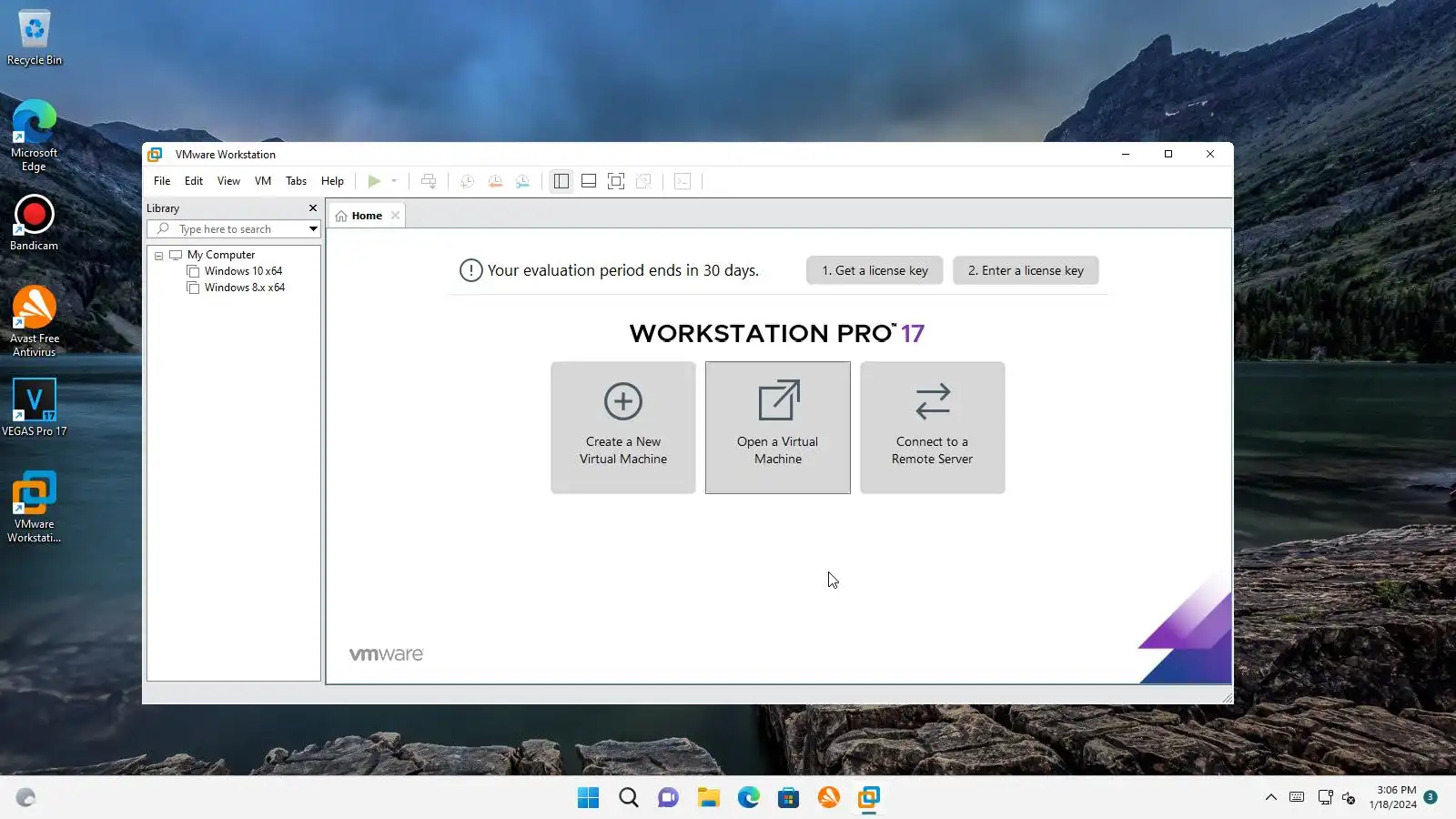The width and height of the screenshot is (1456, 819).
Task: Open Microsoft Store from the taskbar
Action: coord(789,798)
